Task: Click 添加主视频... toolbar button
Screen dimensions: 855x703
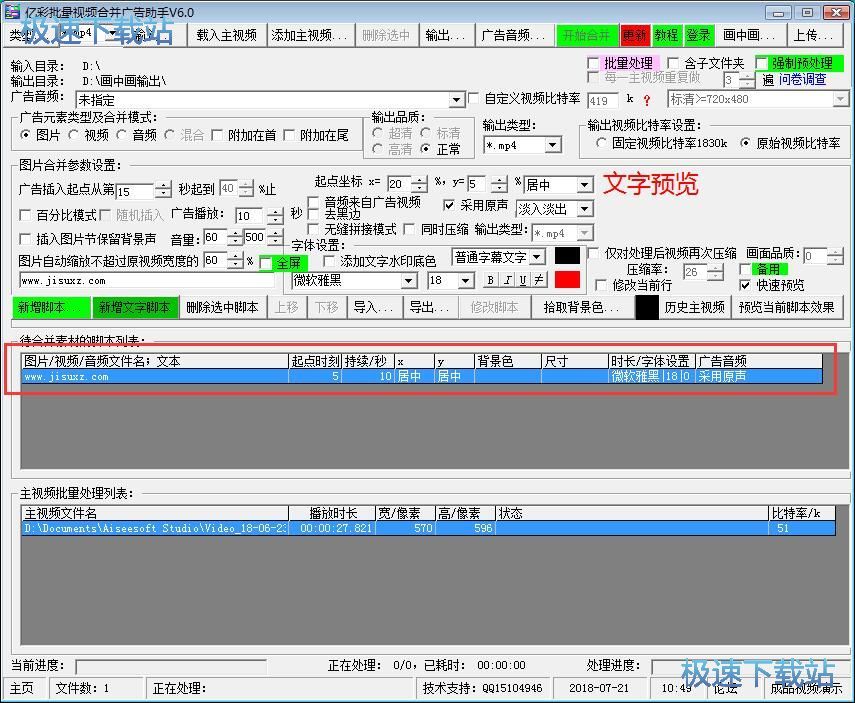Action: click(310, 35)
